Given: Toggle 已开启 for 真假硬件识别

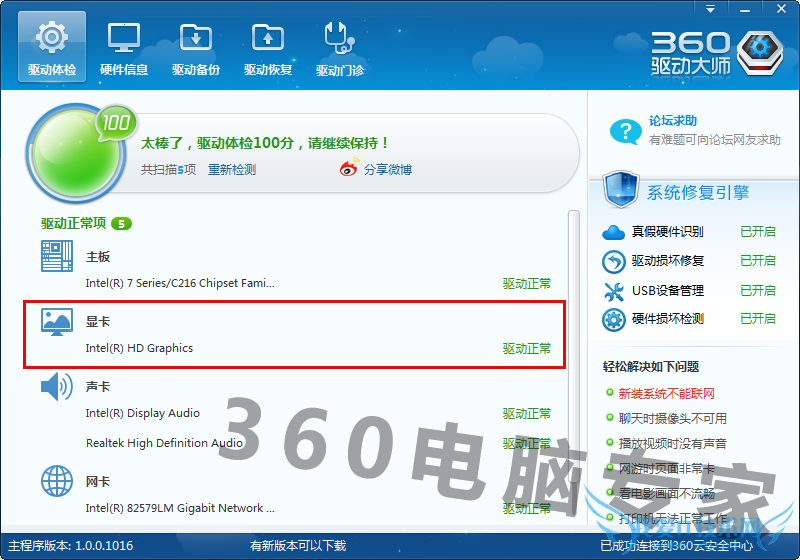Looking at the screenshot, I should (758, 232).
